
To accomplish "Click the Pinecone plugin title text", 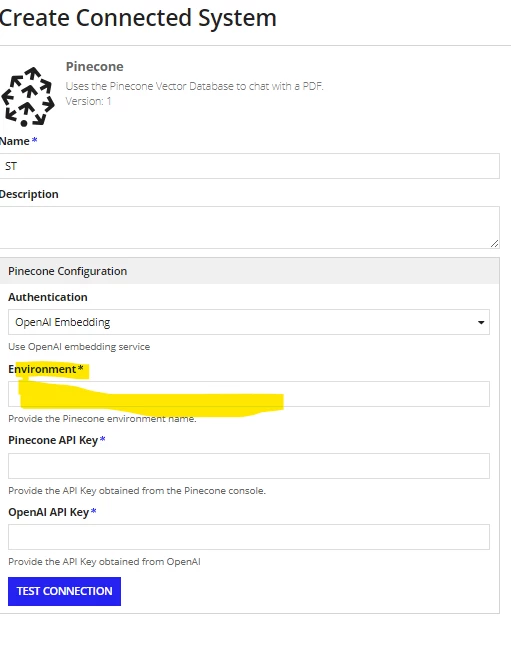I will (95, 66).
